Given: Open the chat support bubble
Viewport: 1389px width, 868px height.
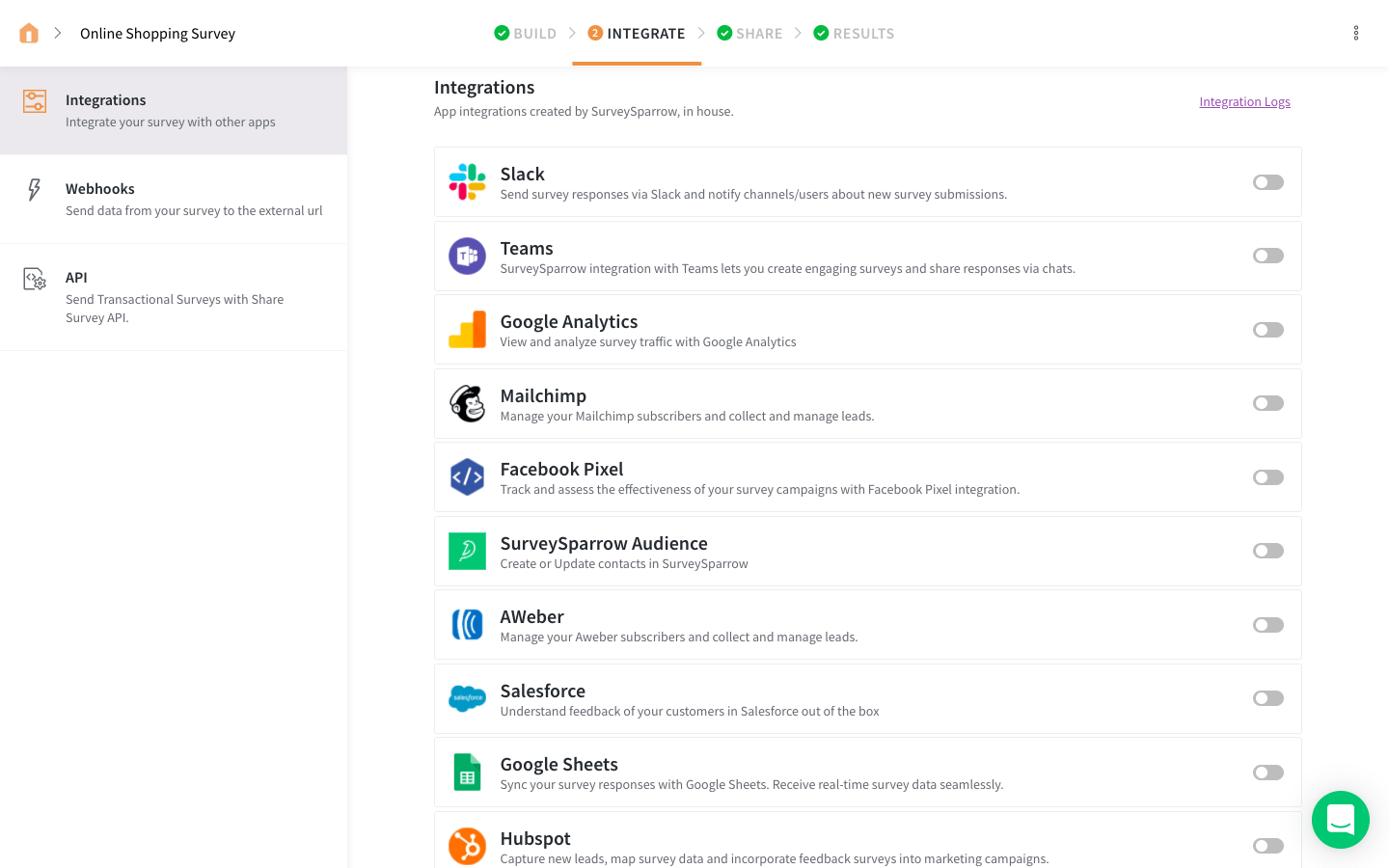Looking at the screenshot, I should tap(1341, 820).
